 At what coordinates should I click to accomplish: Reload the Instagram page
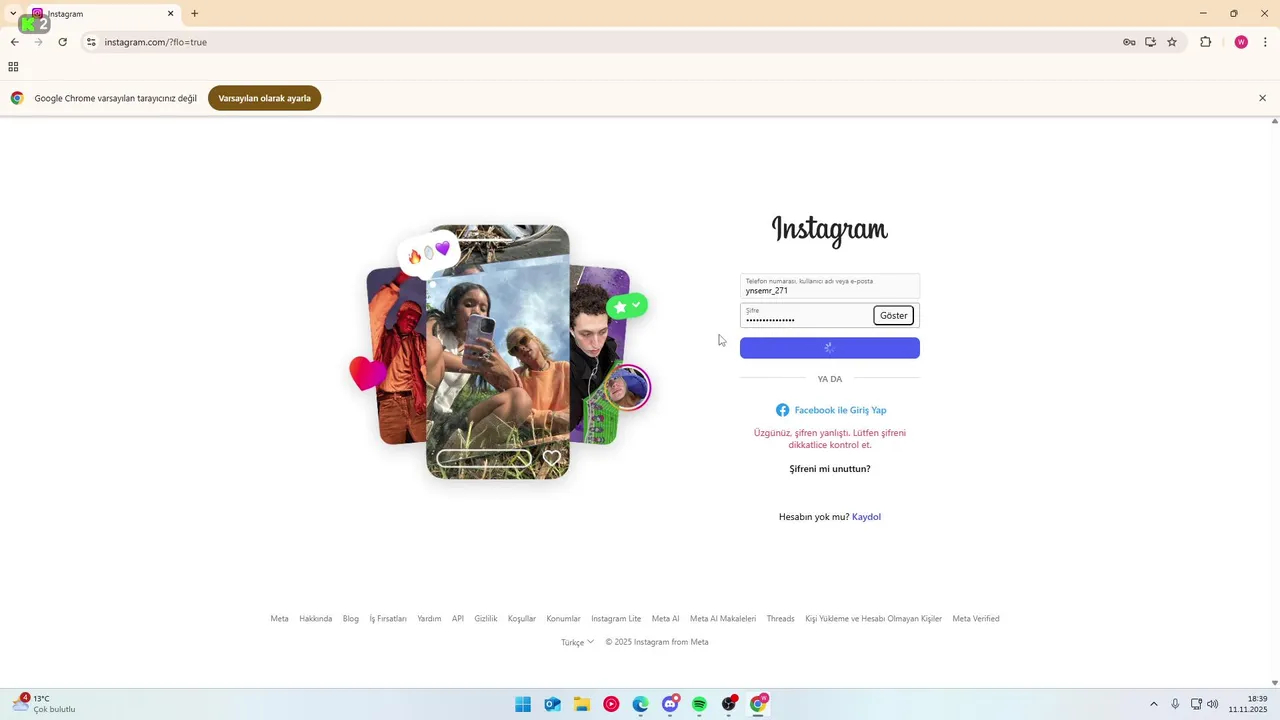point(62,42)
